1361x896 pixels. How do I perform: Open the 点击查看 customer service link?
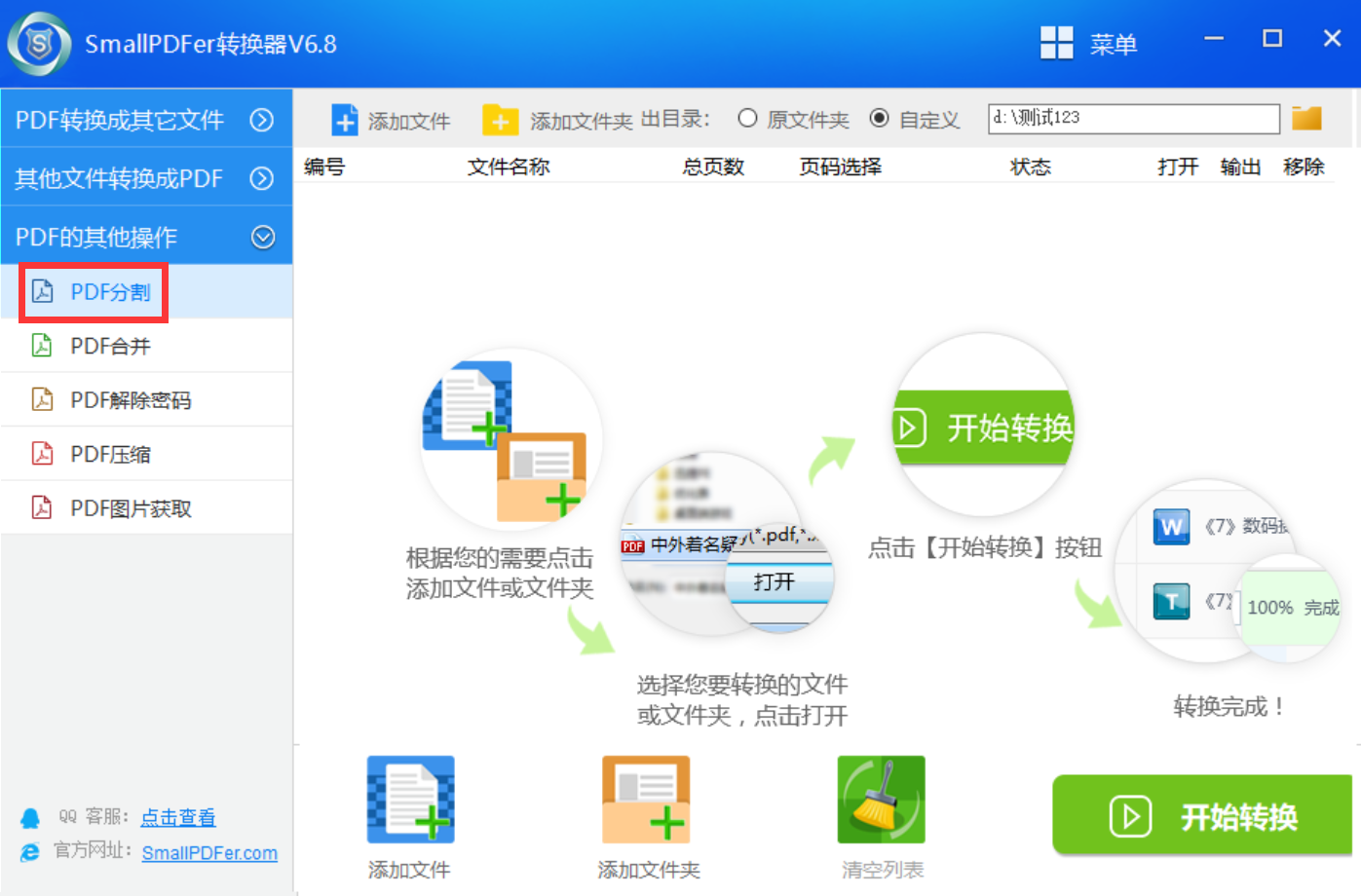click(178, 817)
